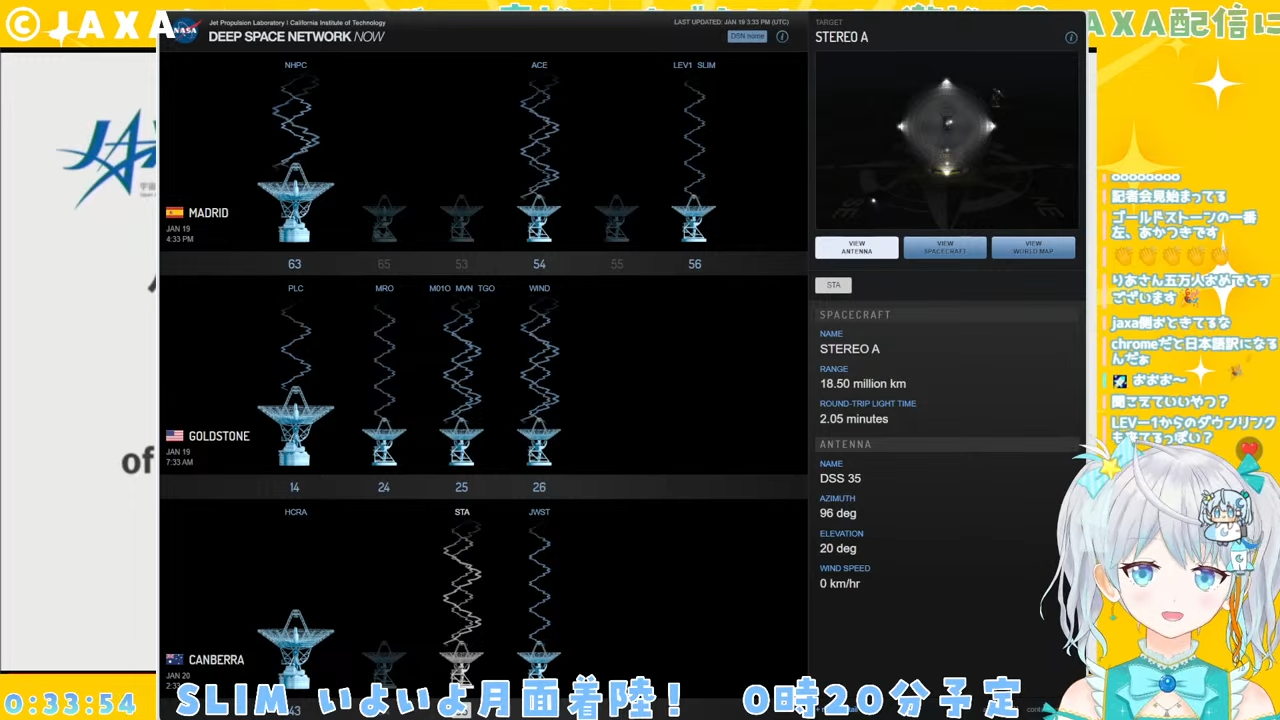
Task: Click the spacecraft name STEREO A value
Action: (x=849, y=349)
